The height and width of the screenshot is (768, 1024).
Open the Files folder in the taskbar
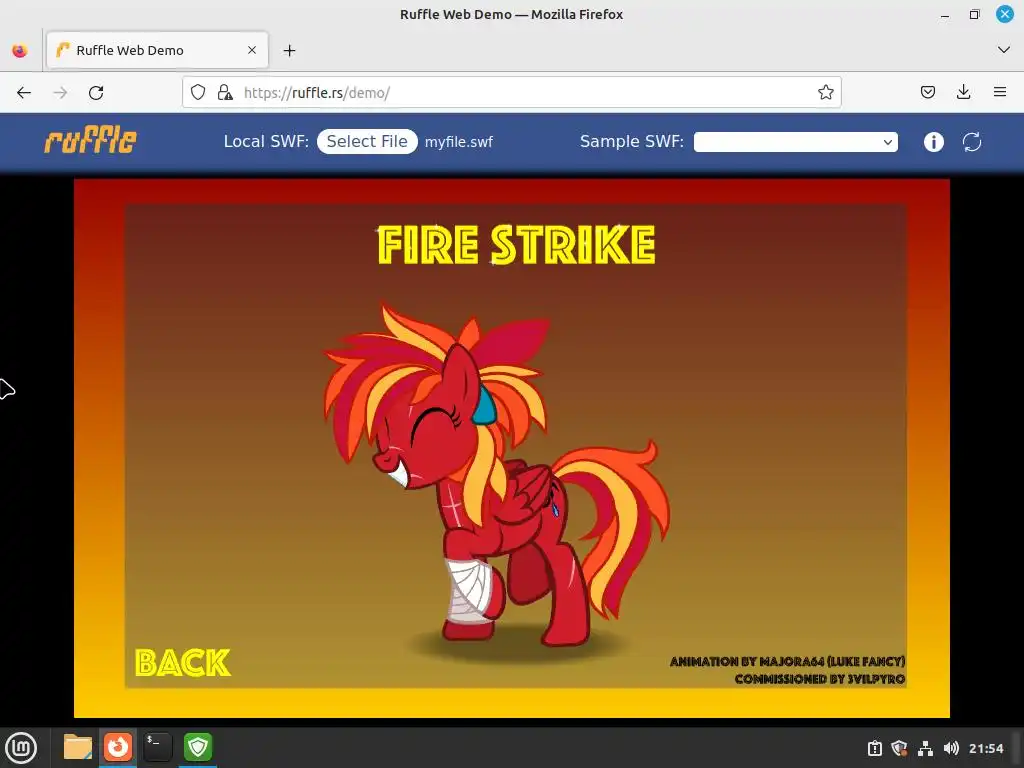[x=78, y=747]
